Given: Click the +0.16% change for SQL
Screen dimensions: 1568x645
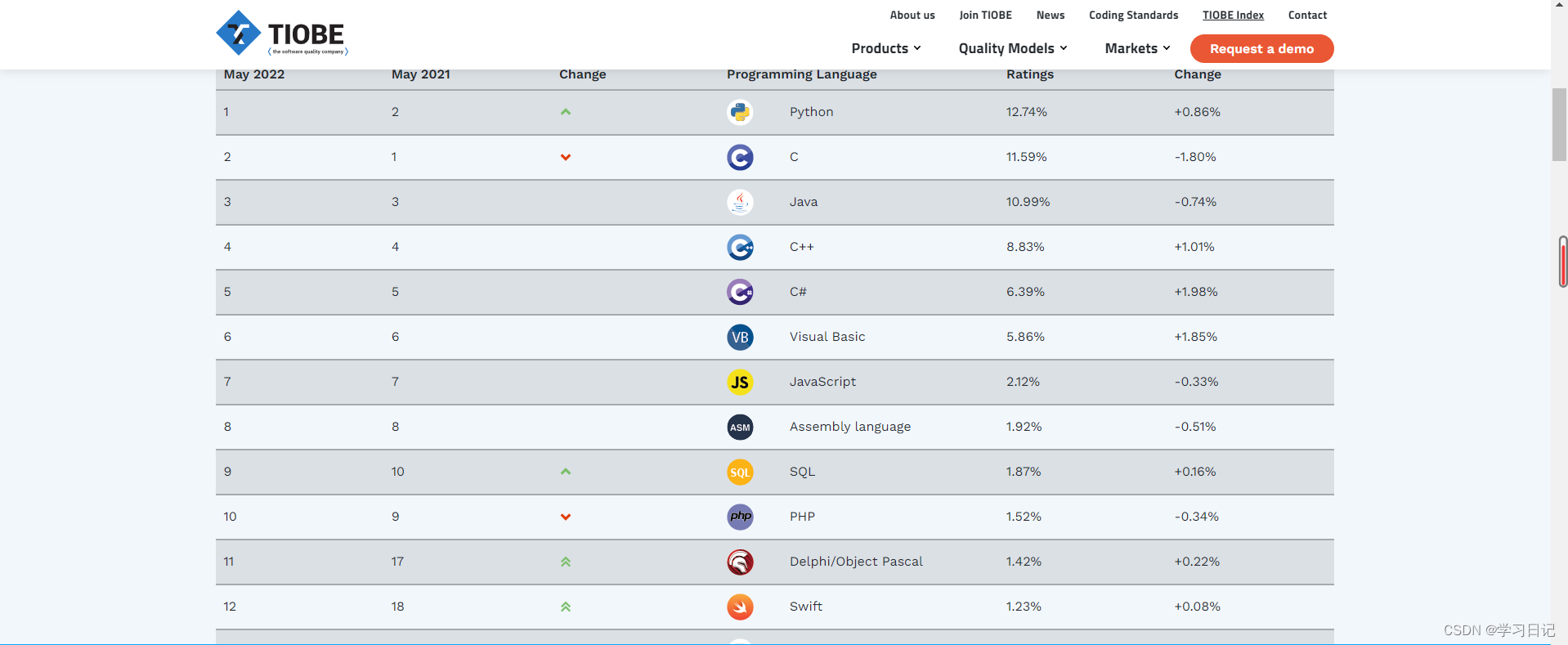Looking at the screenshot, I should [1195, 472].
